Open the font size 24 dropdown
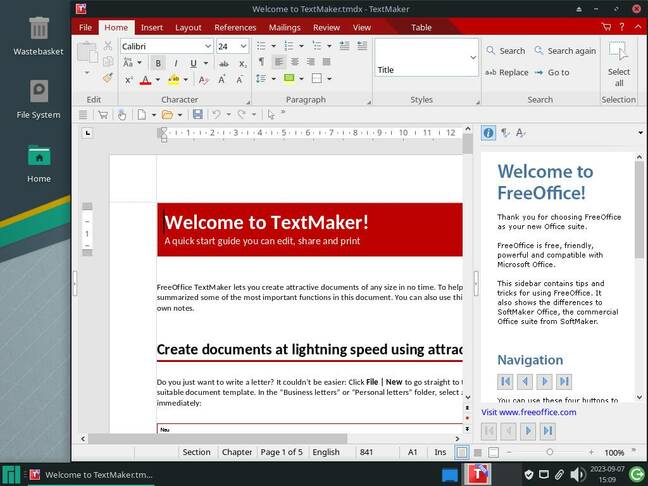648x486 pixels. point(243,46)
